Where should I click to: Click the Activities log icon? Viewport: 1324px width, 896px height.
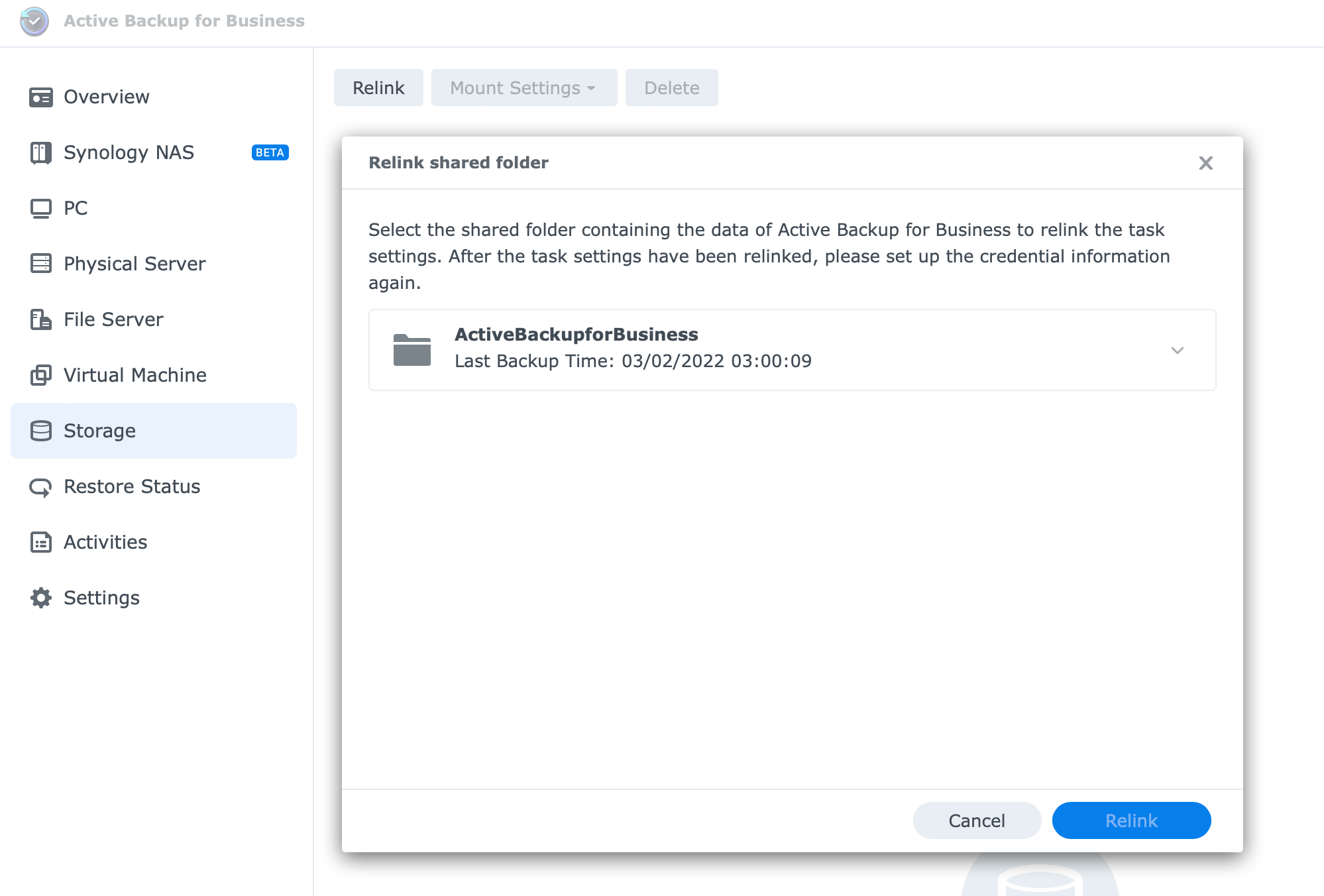pyautogui.click(x=41, y=542)
